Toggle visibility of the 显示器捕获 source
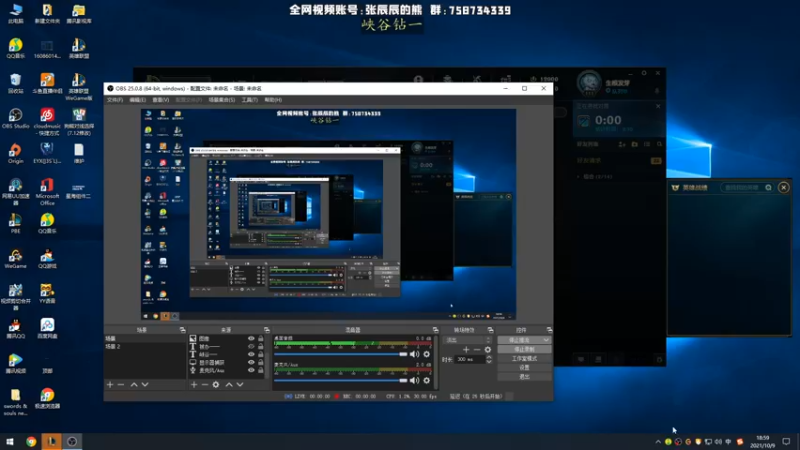 251,362
